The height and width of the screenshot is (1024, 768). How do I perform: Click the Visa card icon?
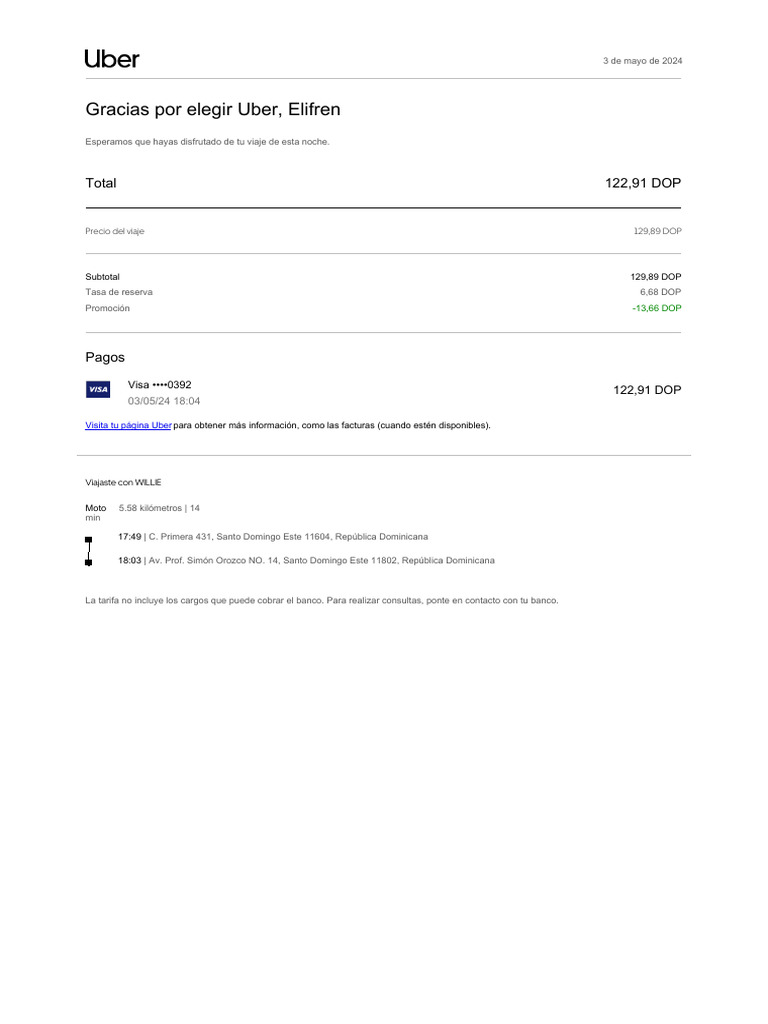click(98, 389)
